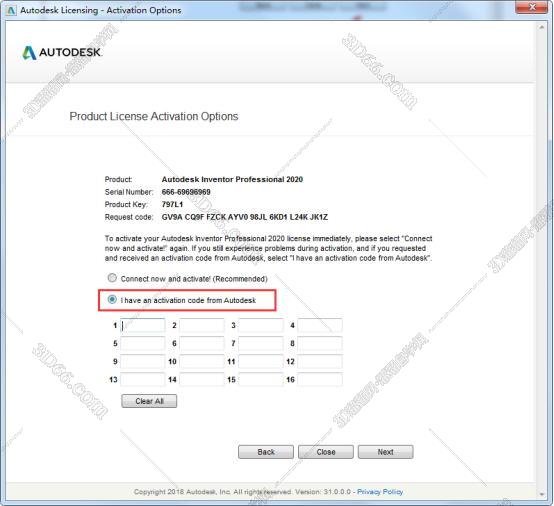
Task: Close the Autodesk Licensing window
Action: coord(532,7)
